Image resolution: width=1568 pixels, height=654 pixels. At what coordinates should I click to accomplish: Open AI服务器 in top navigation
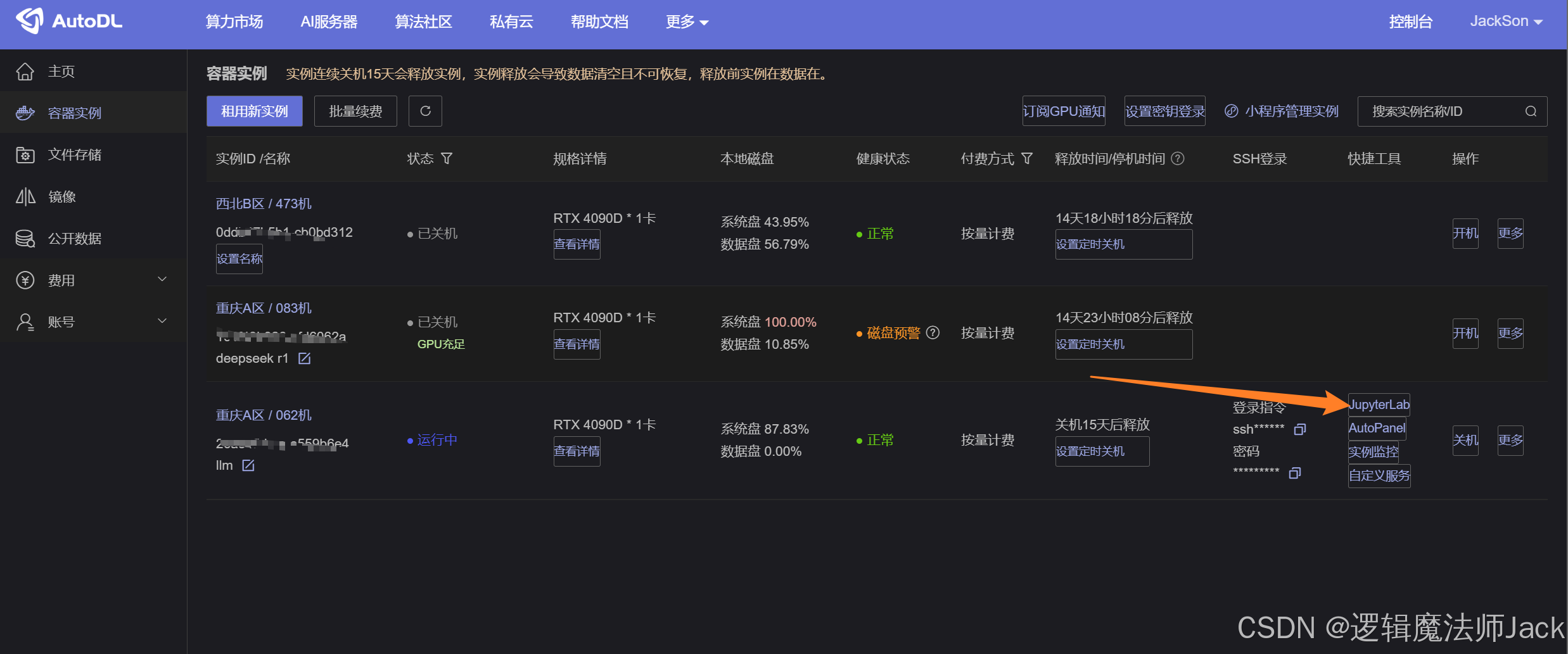tap(329, 22)
